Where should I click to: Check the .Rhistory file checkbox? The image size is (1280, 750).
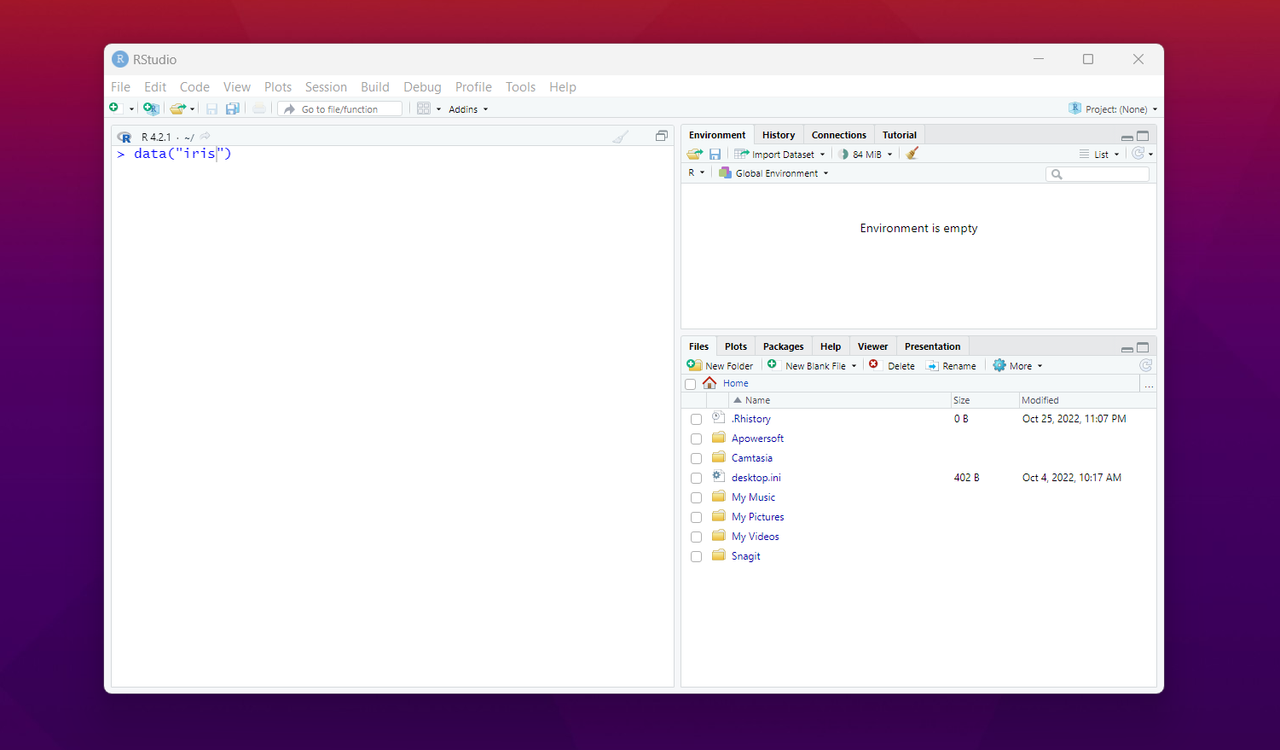pyautogui.click(x=696, y=419)
